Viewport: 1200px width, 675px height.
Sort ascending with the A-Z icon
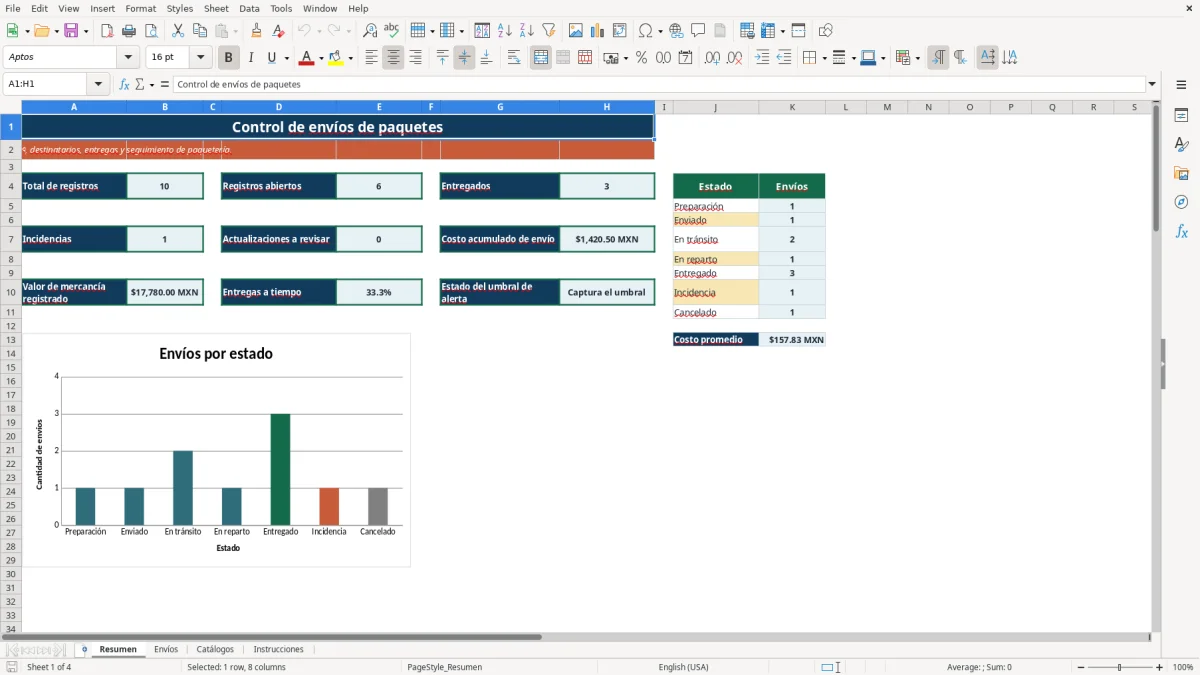pyautogui.click(x=505, y=31)
